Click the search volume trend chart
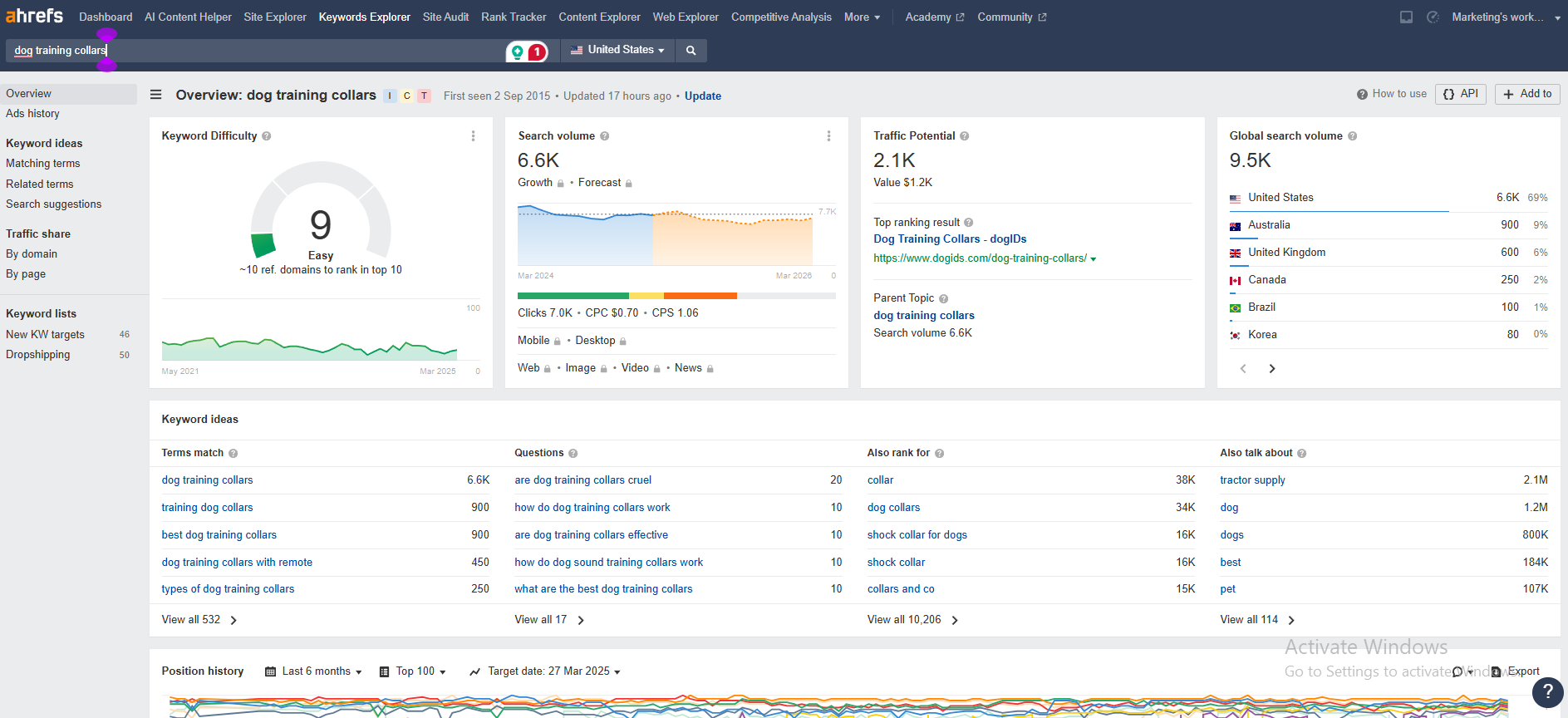Viewport: 1568px width, 718px height. point(665,237)
